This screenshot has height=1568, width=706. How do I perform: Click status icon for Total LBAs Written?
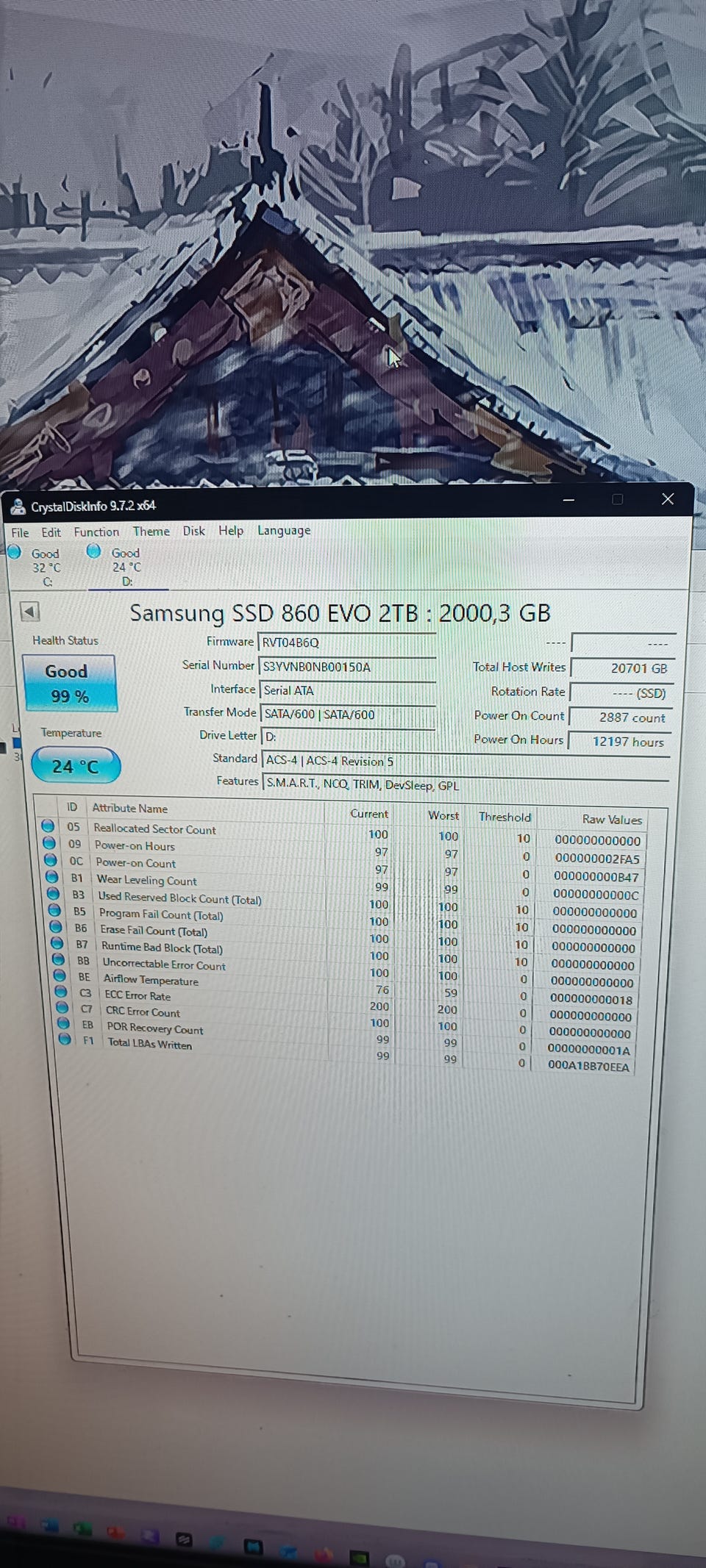point(65,1039)
